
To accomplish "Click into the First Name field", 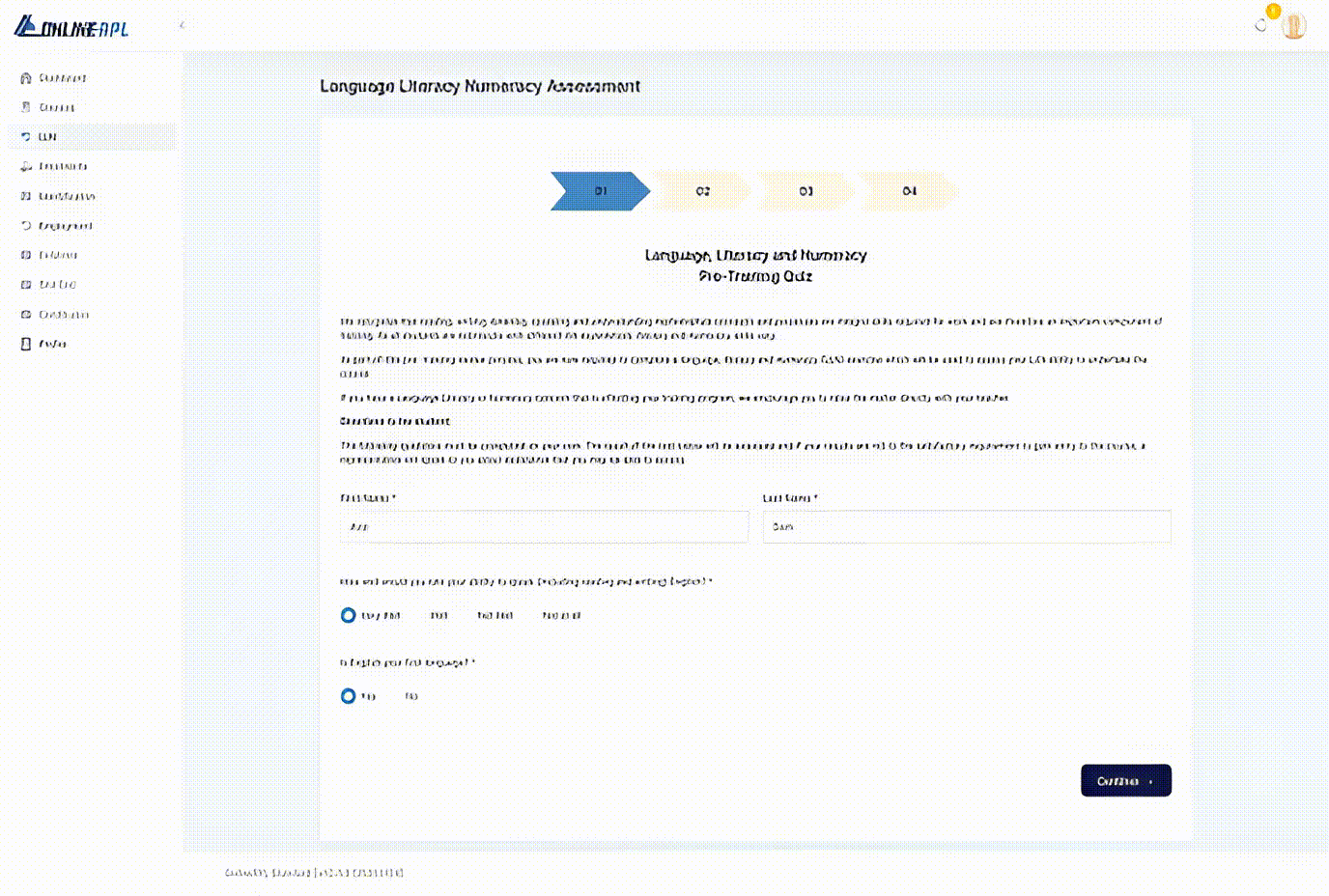I will pyautogui.click(x=544, y=527).
